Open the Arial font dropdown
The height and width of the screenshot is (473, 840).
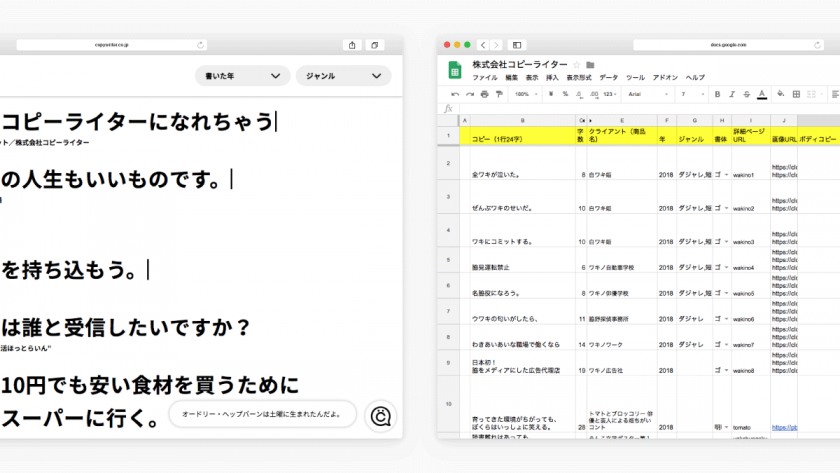point(648,94)
